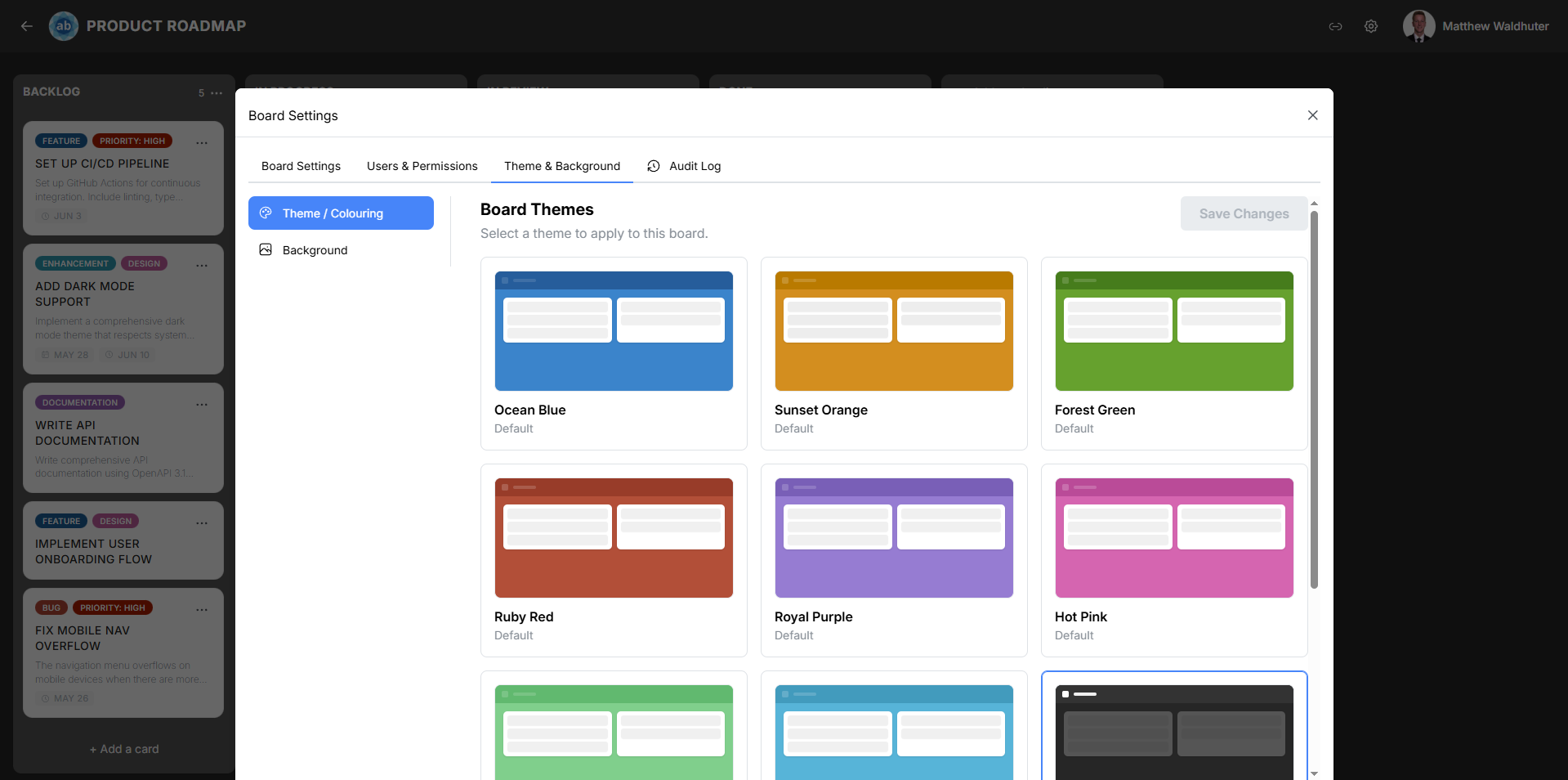
Task: Click the Documentation label tag
Action: [80, 402]
